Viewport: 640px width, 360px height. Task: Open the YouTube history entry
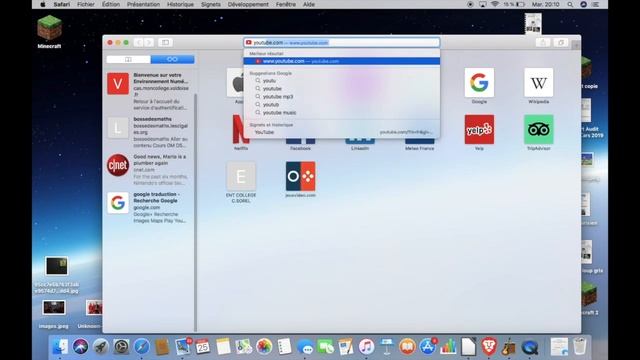coord(342,132)
